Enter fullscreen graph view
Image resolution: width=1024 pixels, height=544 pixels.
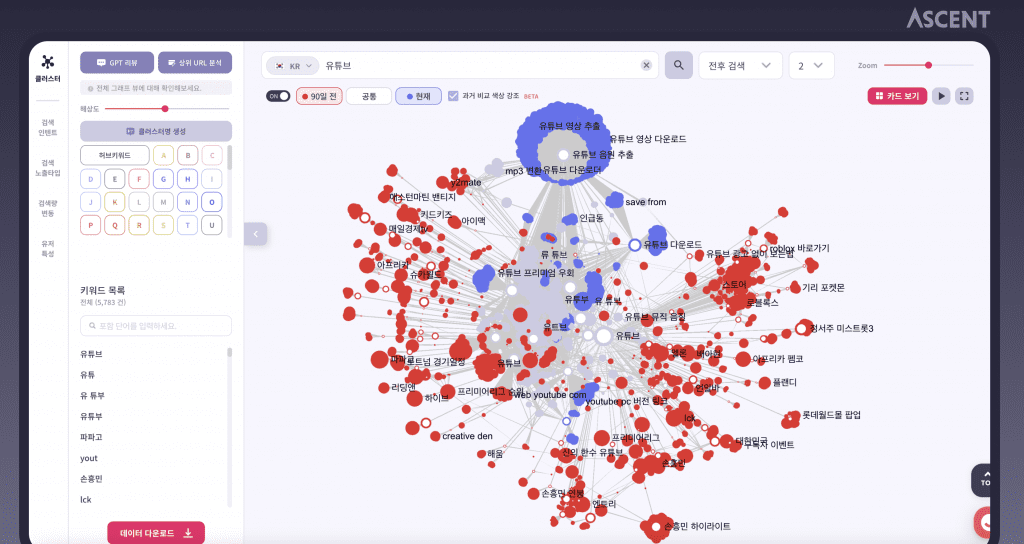click(x=964, y=96)
